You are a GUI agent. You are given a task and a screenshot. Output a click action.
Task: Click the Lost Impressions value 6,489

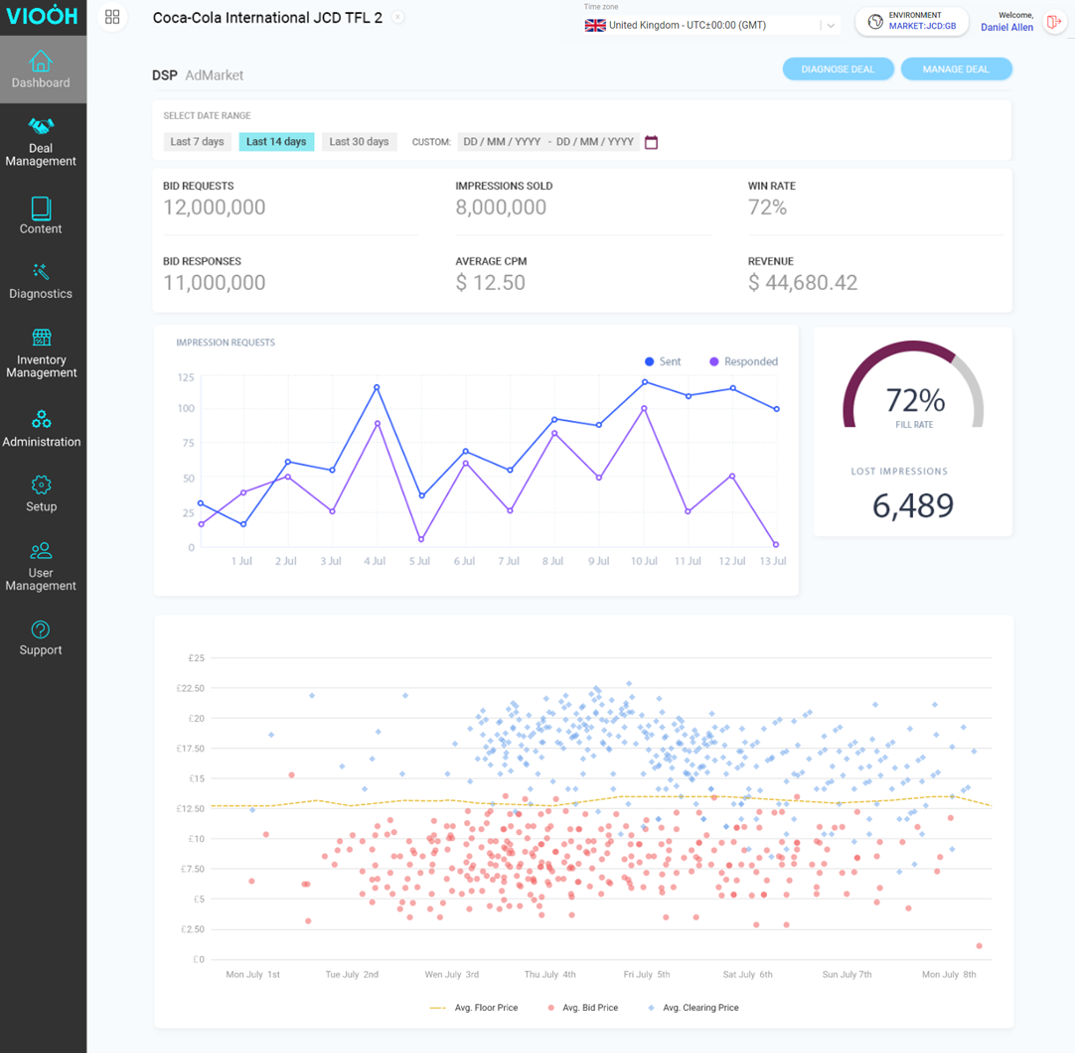tap(913, 506)
